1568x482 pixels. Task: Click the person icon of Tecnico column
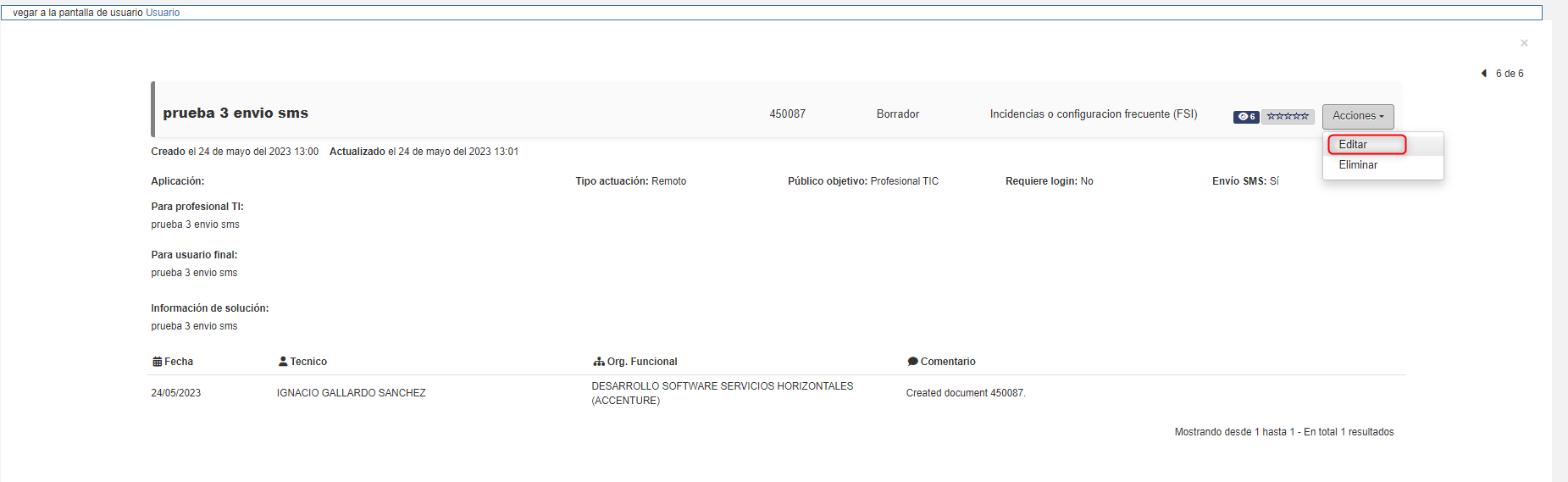pyautogui.click(x=283, y=362)
